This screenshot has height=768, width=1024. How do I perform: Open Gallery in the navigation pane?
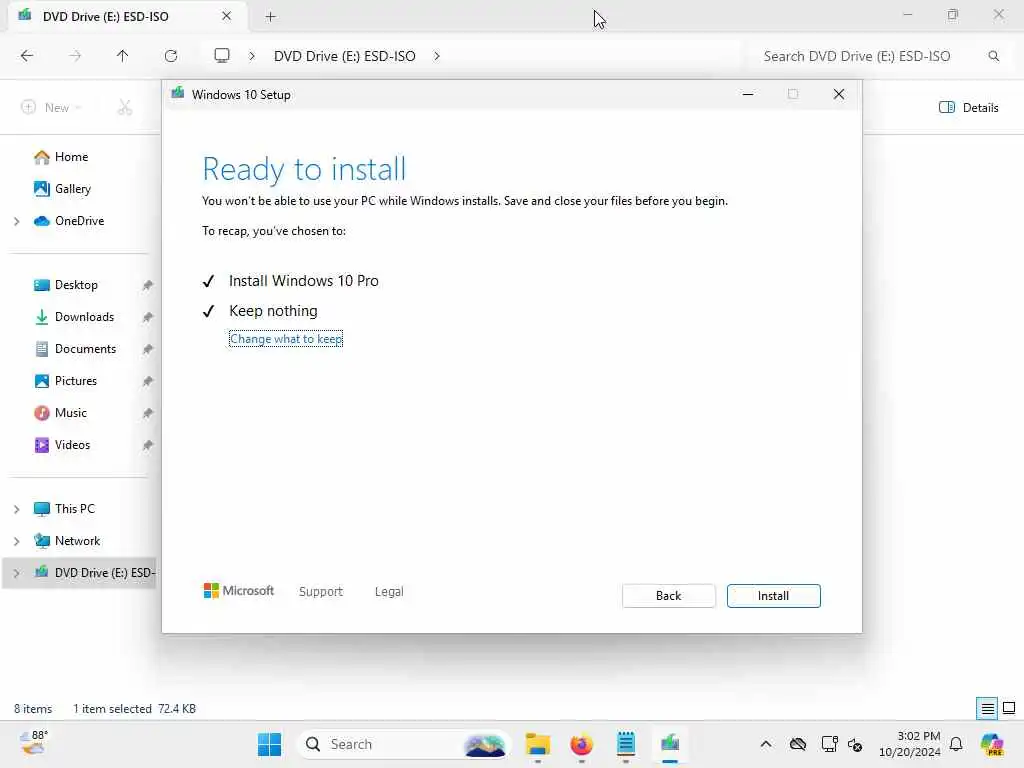click(72, 189)
